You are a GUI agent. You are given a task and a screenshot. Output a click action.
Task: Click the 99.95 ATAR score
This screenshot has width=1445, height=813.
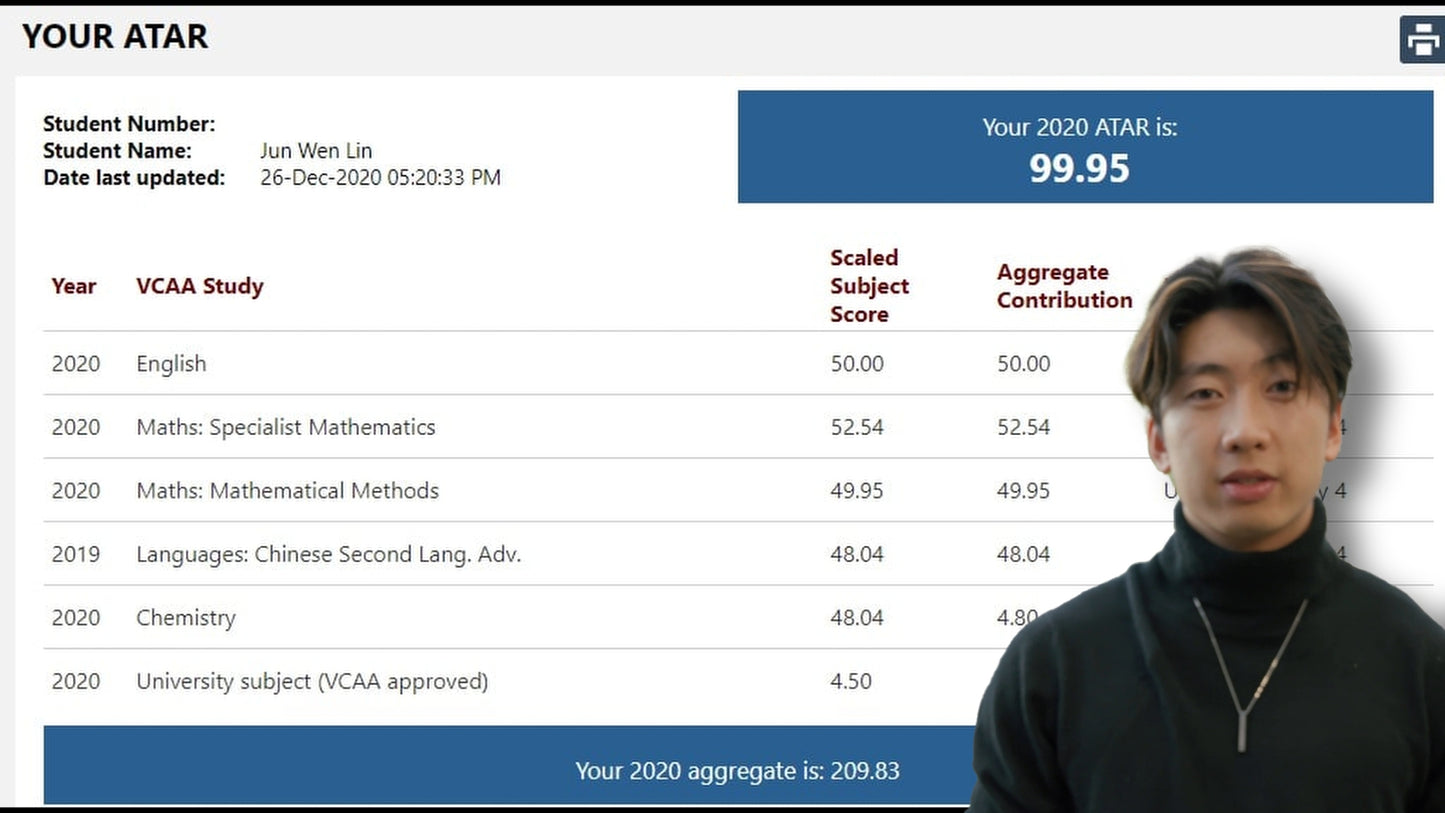[x=1079, y=168]
